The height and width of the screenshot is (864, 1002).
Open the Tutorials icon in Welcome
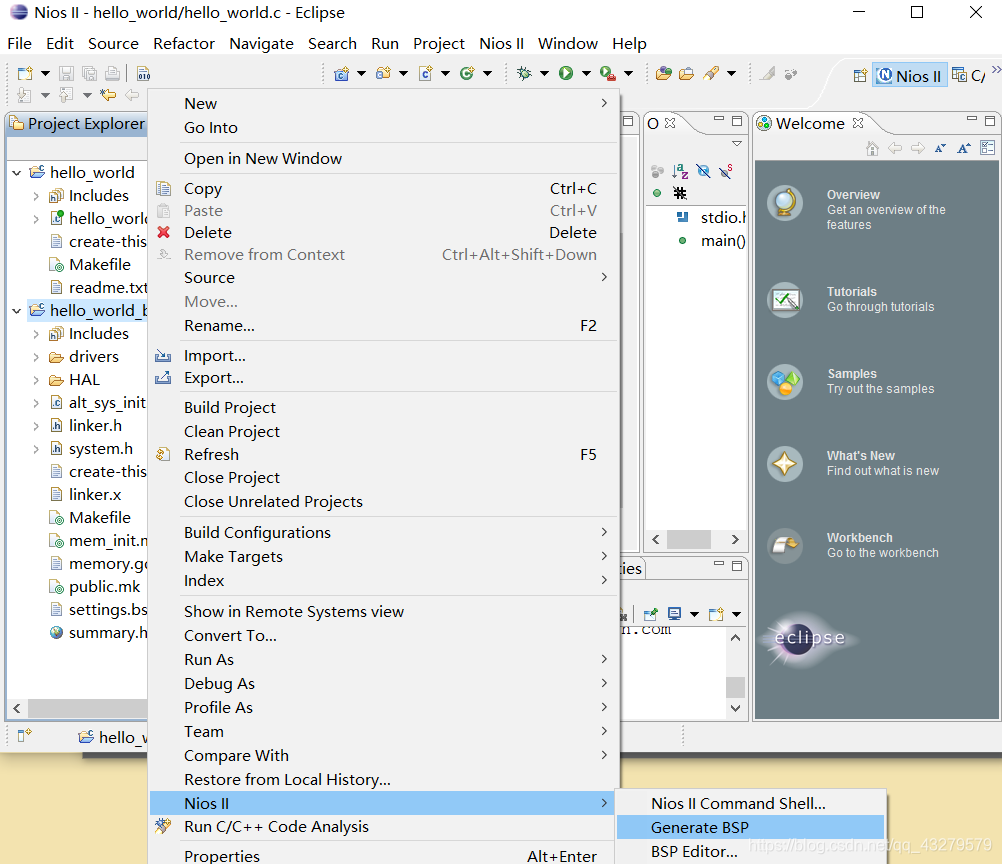[785, 300]
